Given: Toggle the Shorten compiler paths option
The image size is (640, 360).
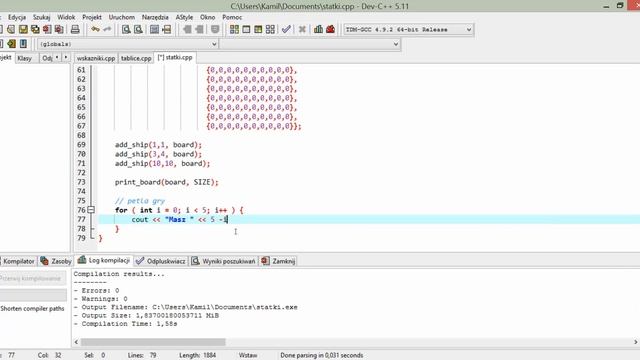Looking at the screenshot, I should tap(32, 309).
